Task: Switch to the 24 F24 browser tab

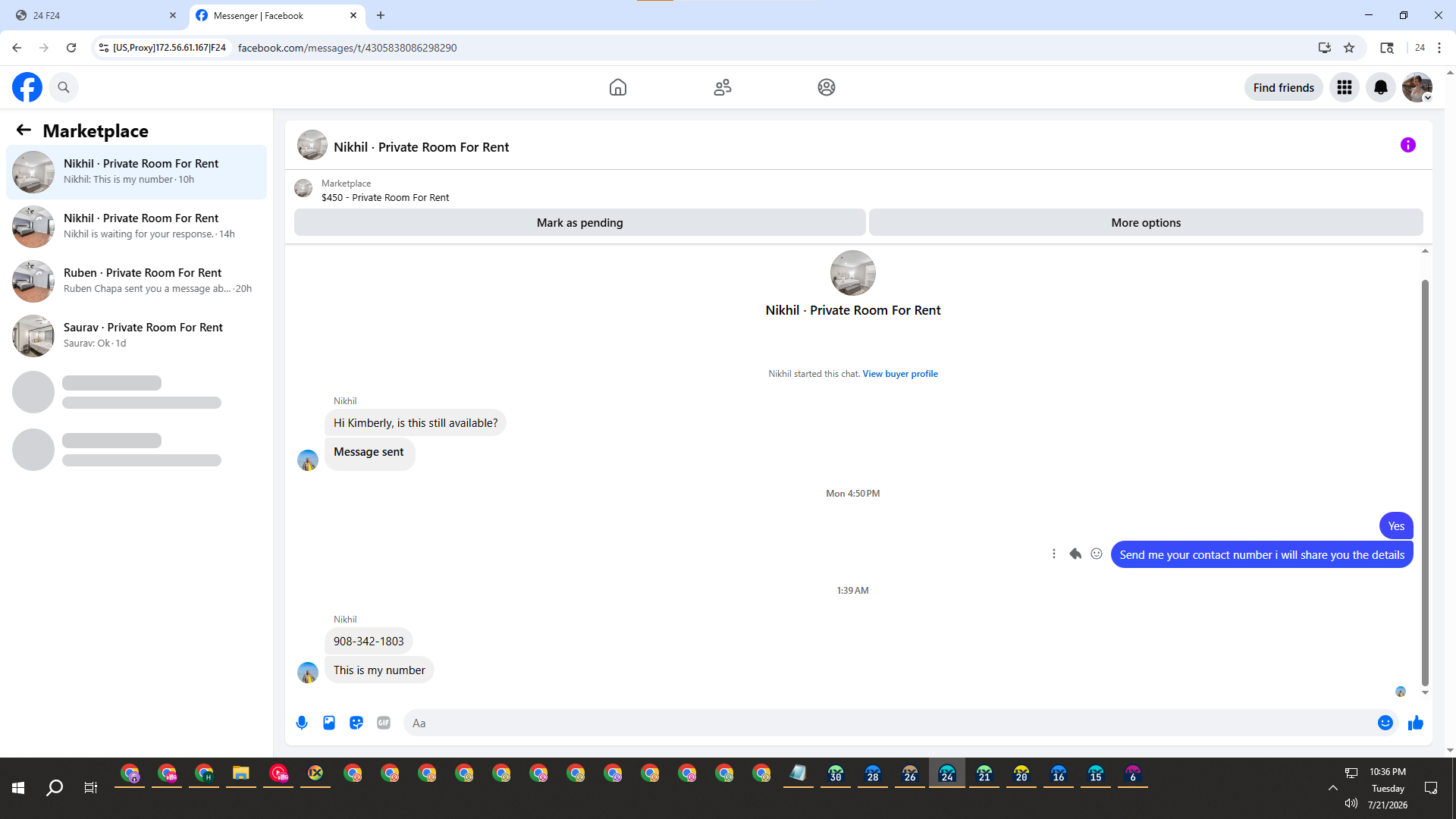Action: click(x=93, y=15)
